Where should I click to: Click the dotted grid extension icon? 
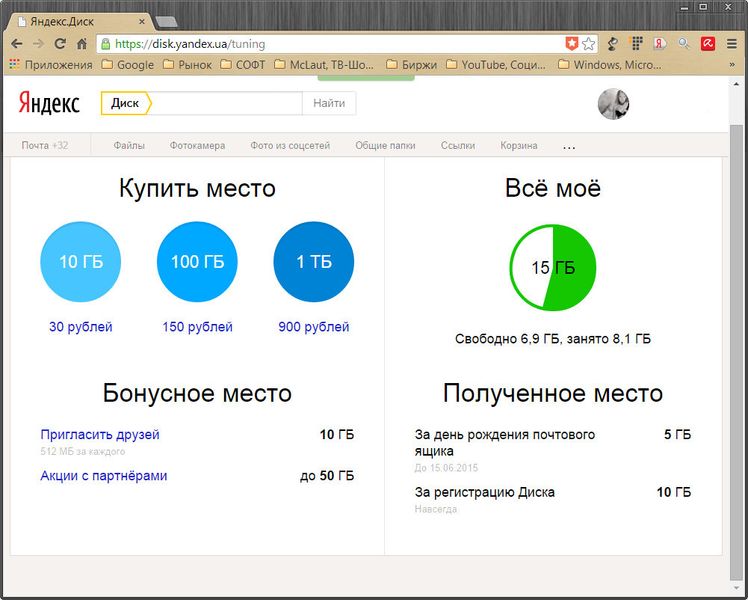point(636,43)
